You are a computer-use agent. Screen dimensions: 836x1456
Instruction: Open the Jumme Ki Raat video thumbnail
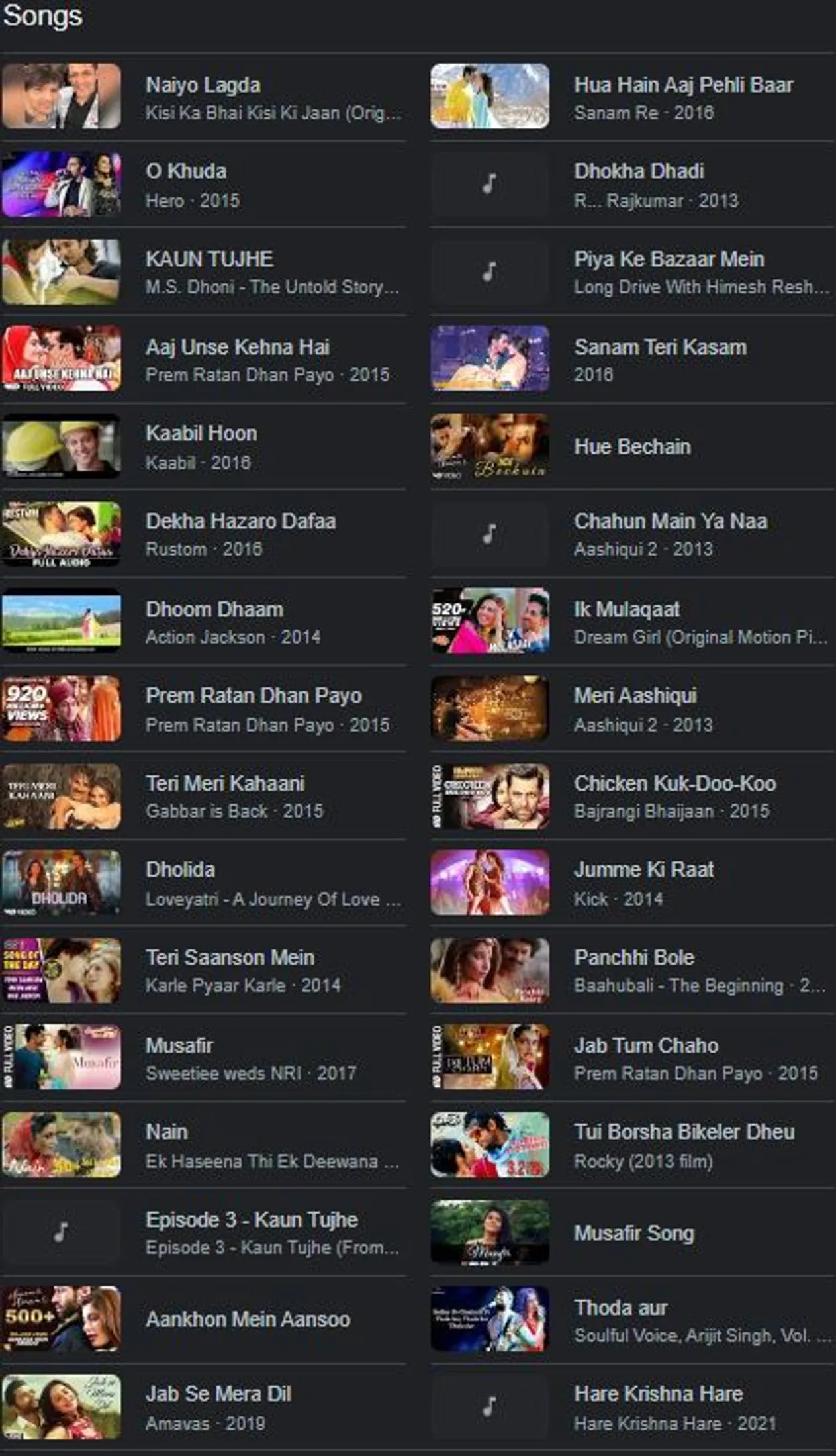(x=489, y=883)
